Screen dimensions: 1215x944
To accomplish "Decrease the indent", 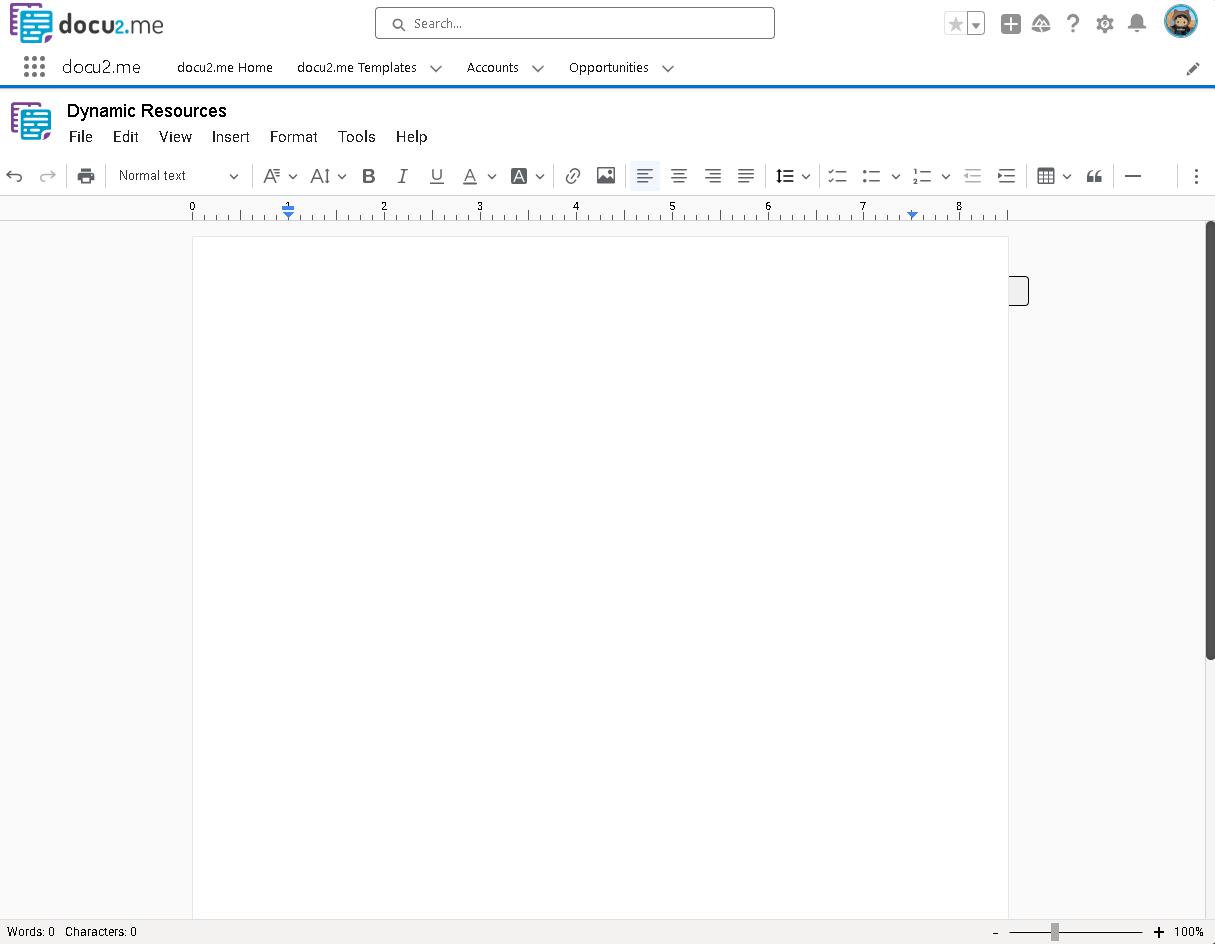I will pyautogui.click(x=973, y=176).
